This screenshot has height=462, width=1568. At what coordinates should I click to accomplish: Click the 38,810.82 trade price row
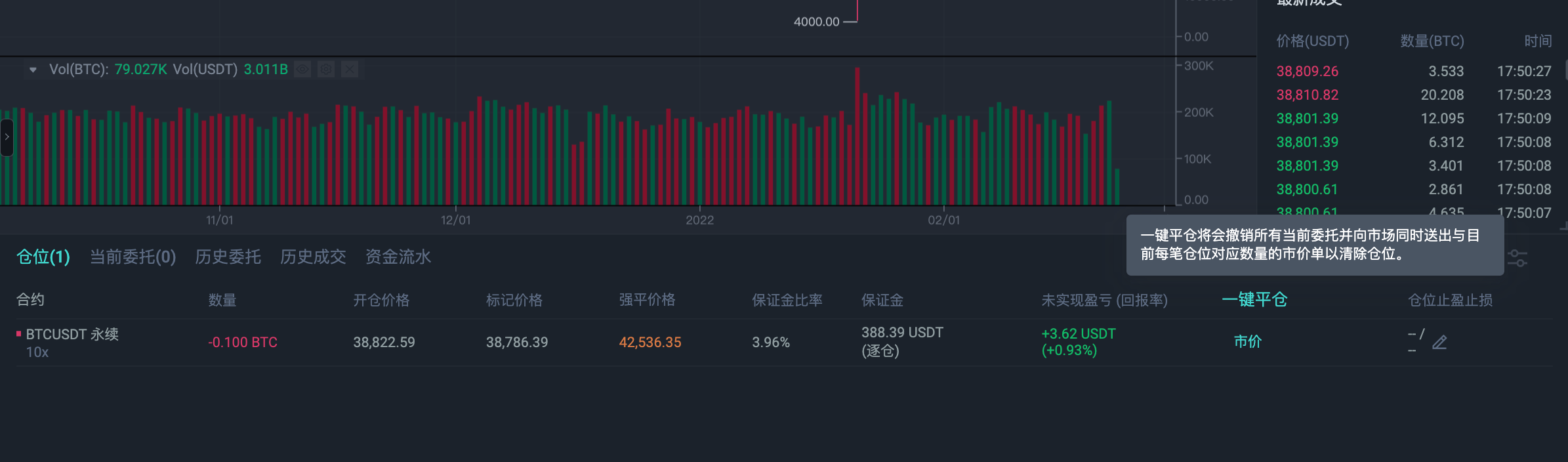[x=1307, y=94]
